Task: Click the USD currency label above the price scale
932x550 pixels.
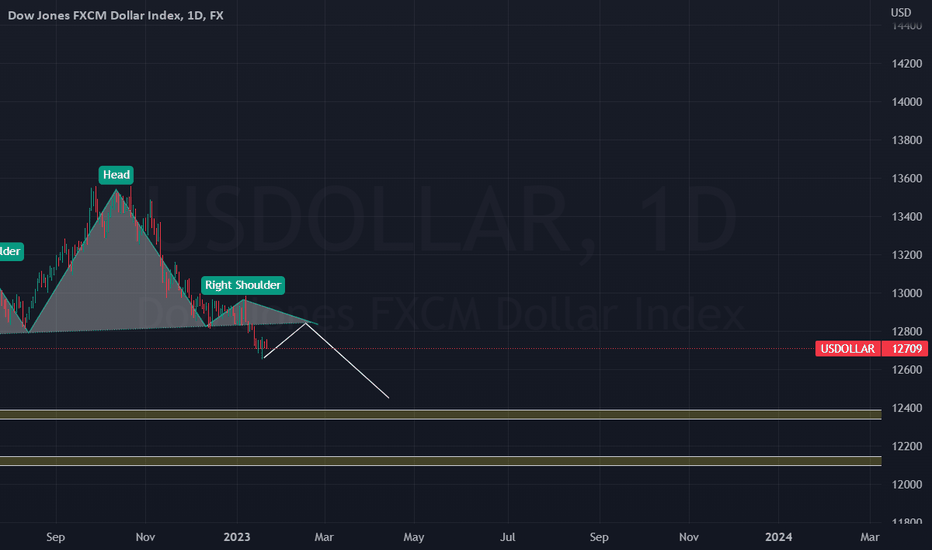Action: click(900, 12)
